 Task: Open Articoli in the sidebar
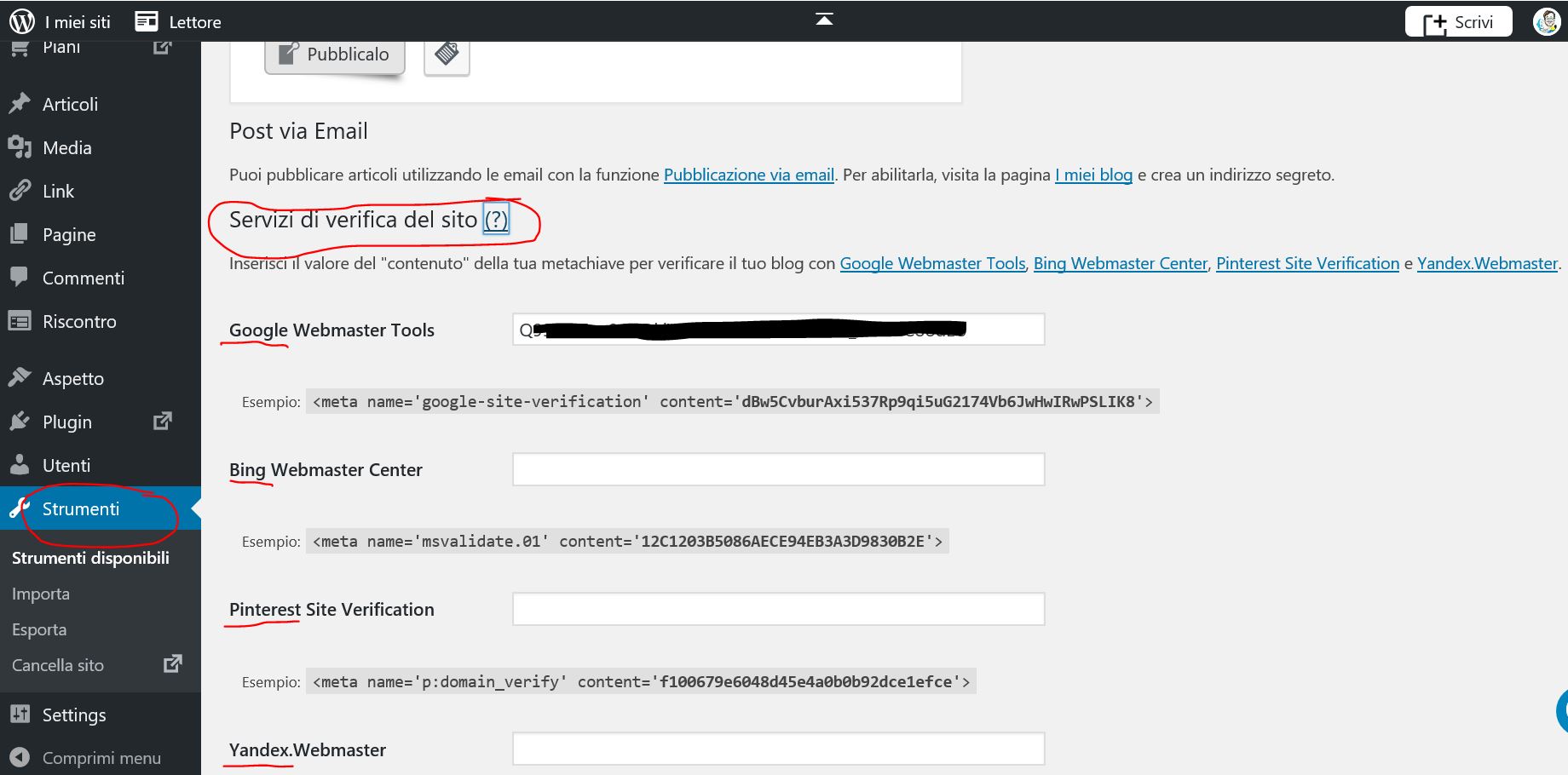click(x=70, y=104)
